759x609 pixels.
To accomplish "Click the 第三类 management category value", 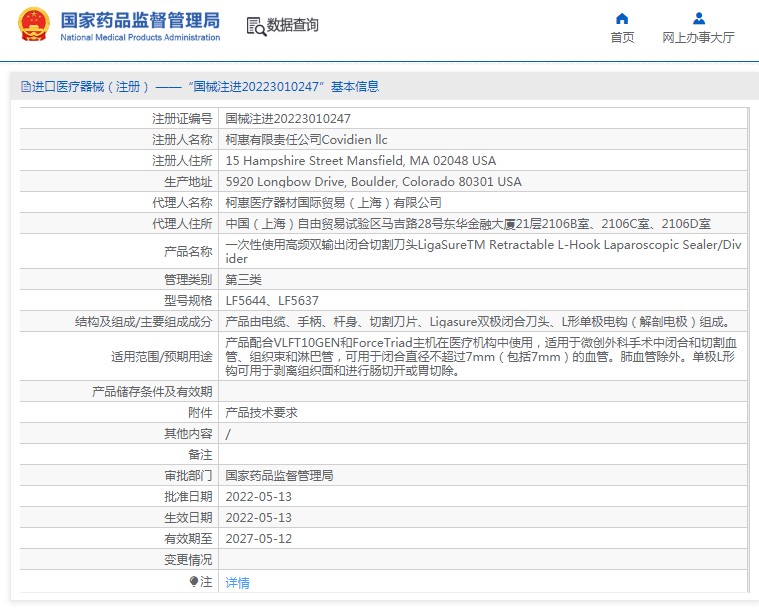I will pos(245,279).
